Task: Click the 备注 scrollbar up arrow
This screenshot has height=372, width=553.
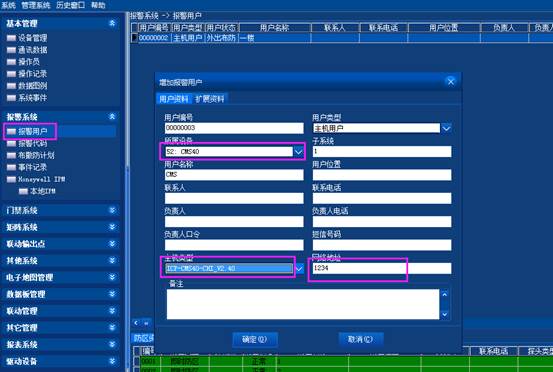Action: pos(445,294)
